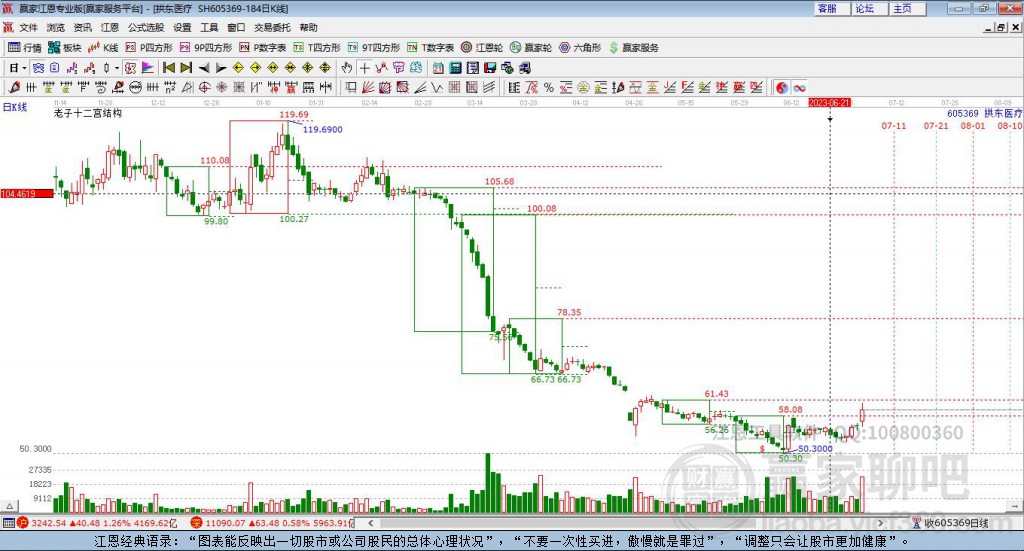Click the 客服 customer service button

point(832,8)
